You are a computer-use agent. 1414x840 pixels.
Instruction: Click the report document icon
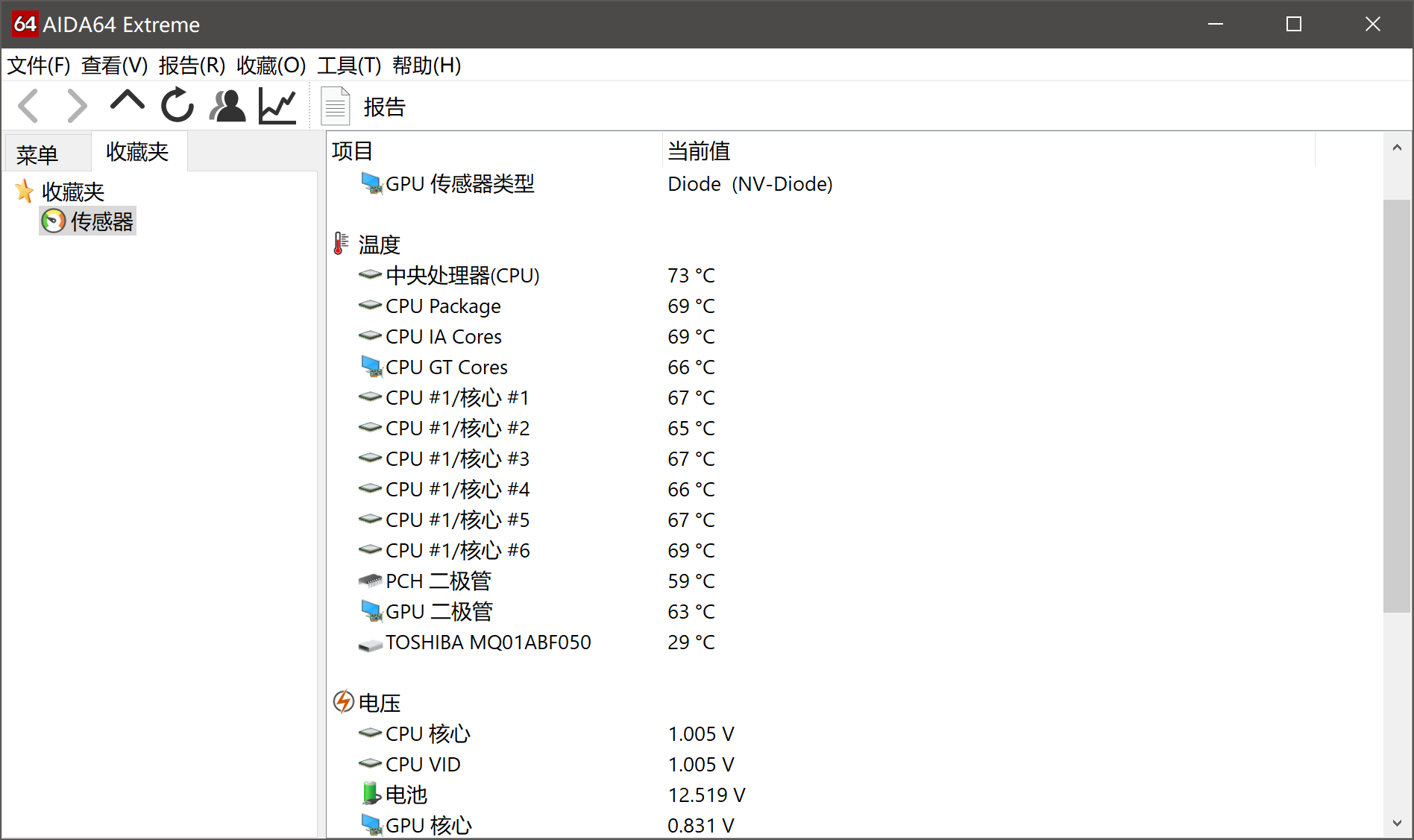coord(336,107)
